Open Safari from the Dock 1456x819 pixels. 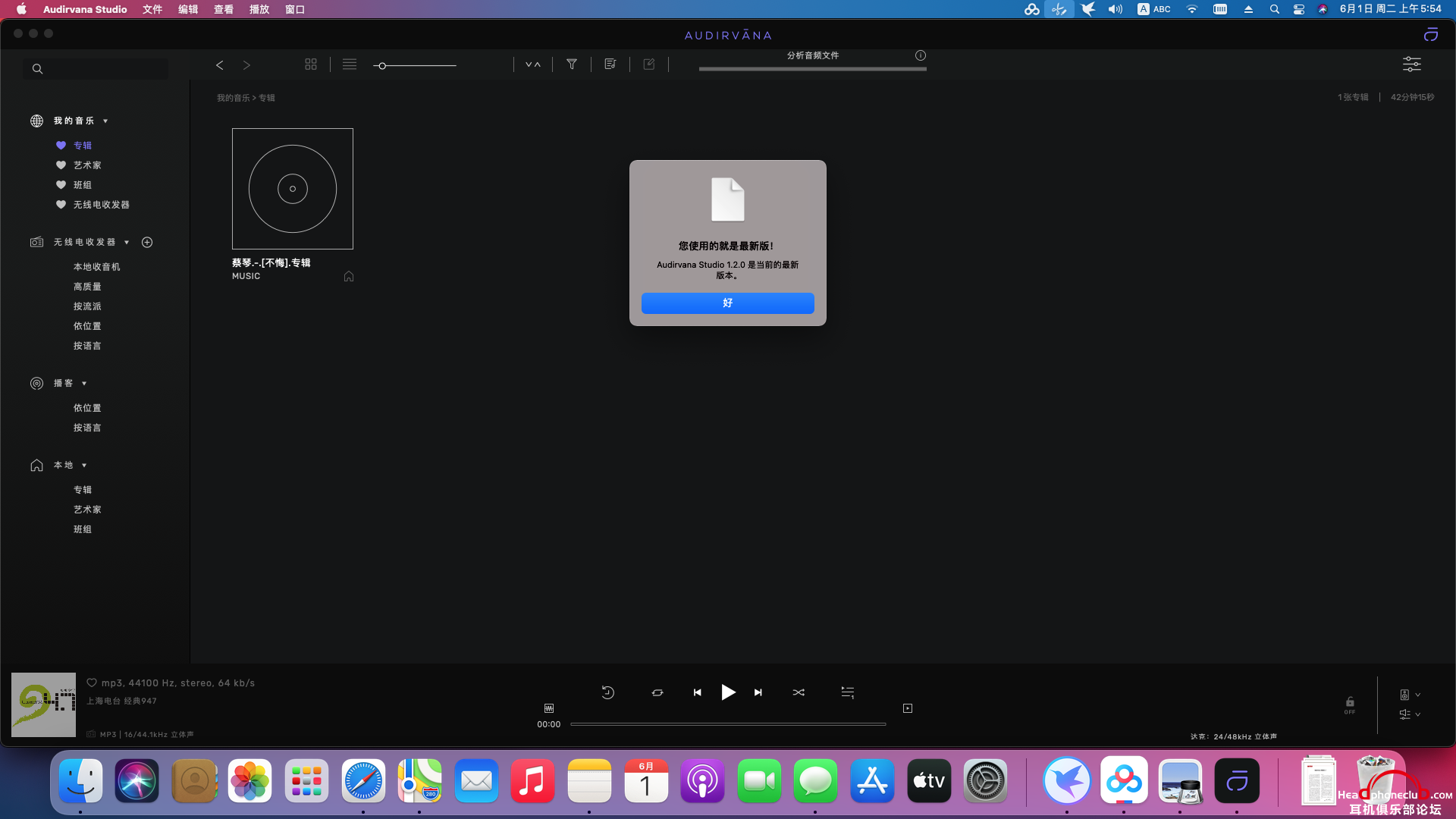pyautogui.click(x=363, y=781)
